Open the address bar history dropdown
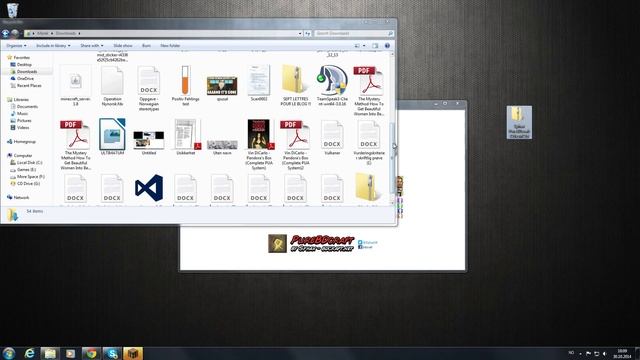Screen dimensions: 640x360 (300, 33)
